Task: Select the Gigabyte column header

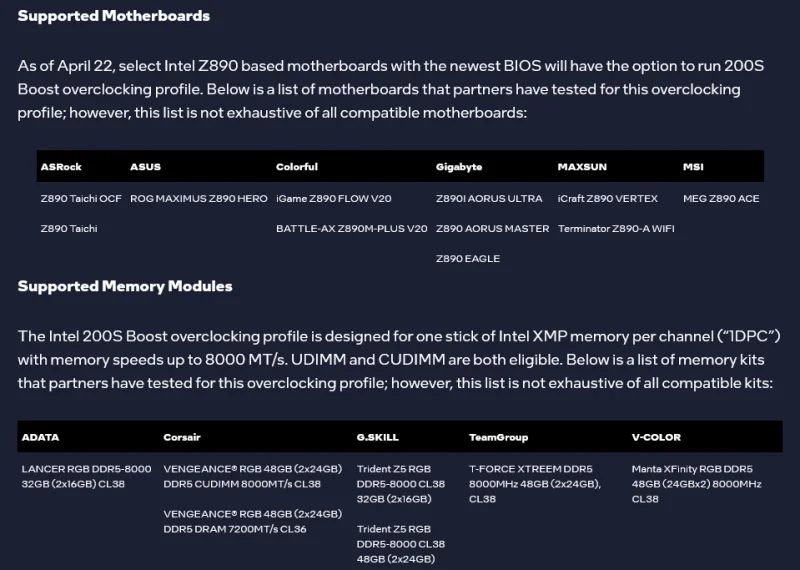Action: pyautogui.click(x=459, y=167)
